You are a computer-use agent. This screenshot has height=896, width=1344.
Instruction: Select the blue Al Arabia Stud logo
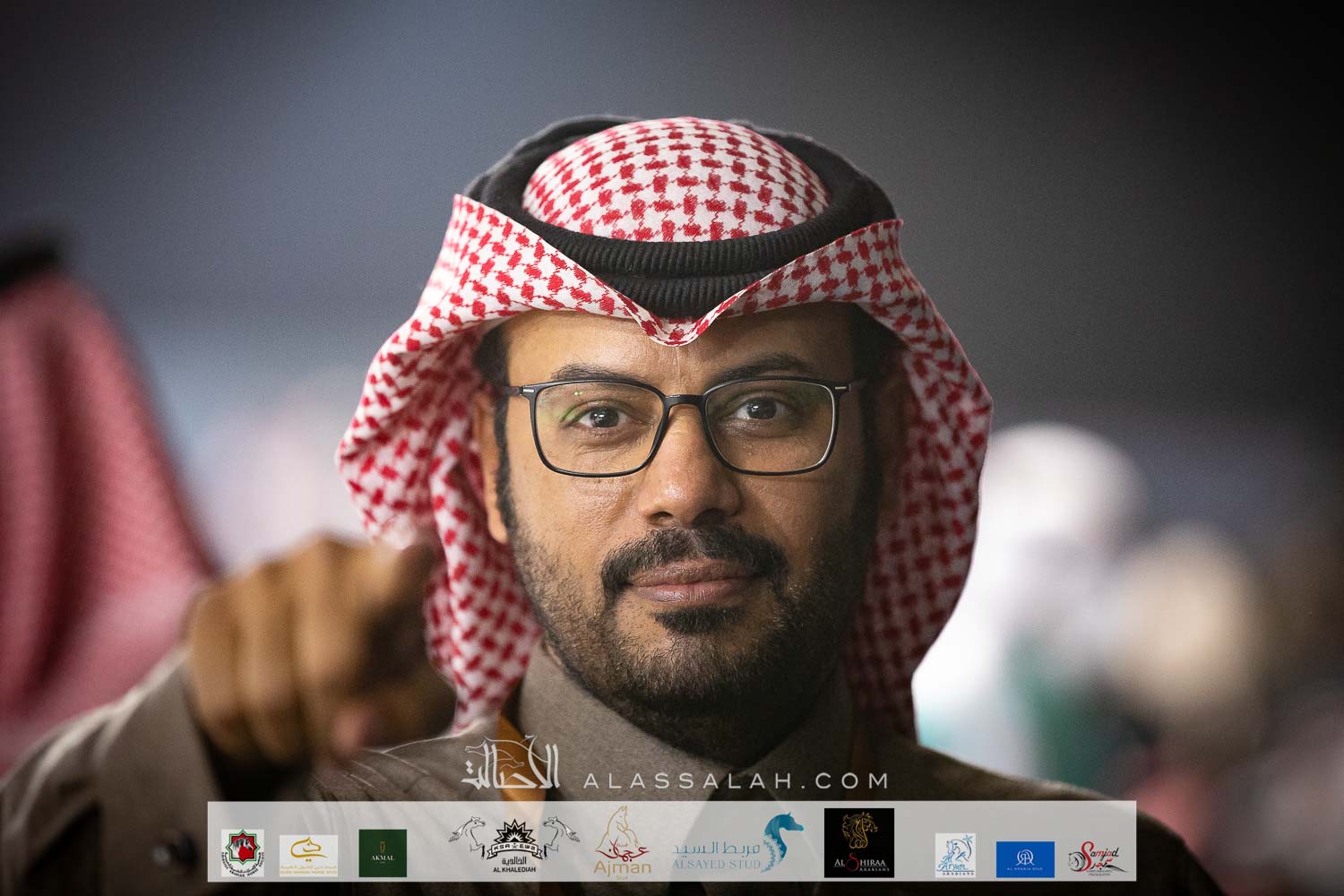click(x=1025, y=858)
